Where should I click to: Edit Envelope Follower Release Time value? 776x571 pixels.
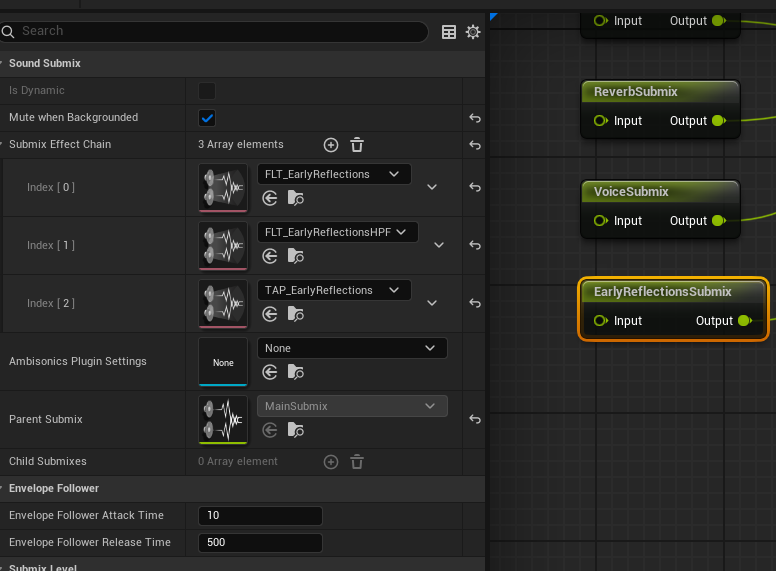[260, 542]
